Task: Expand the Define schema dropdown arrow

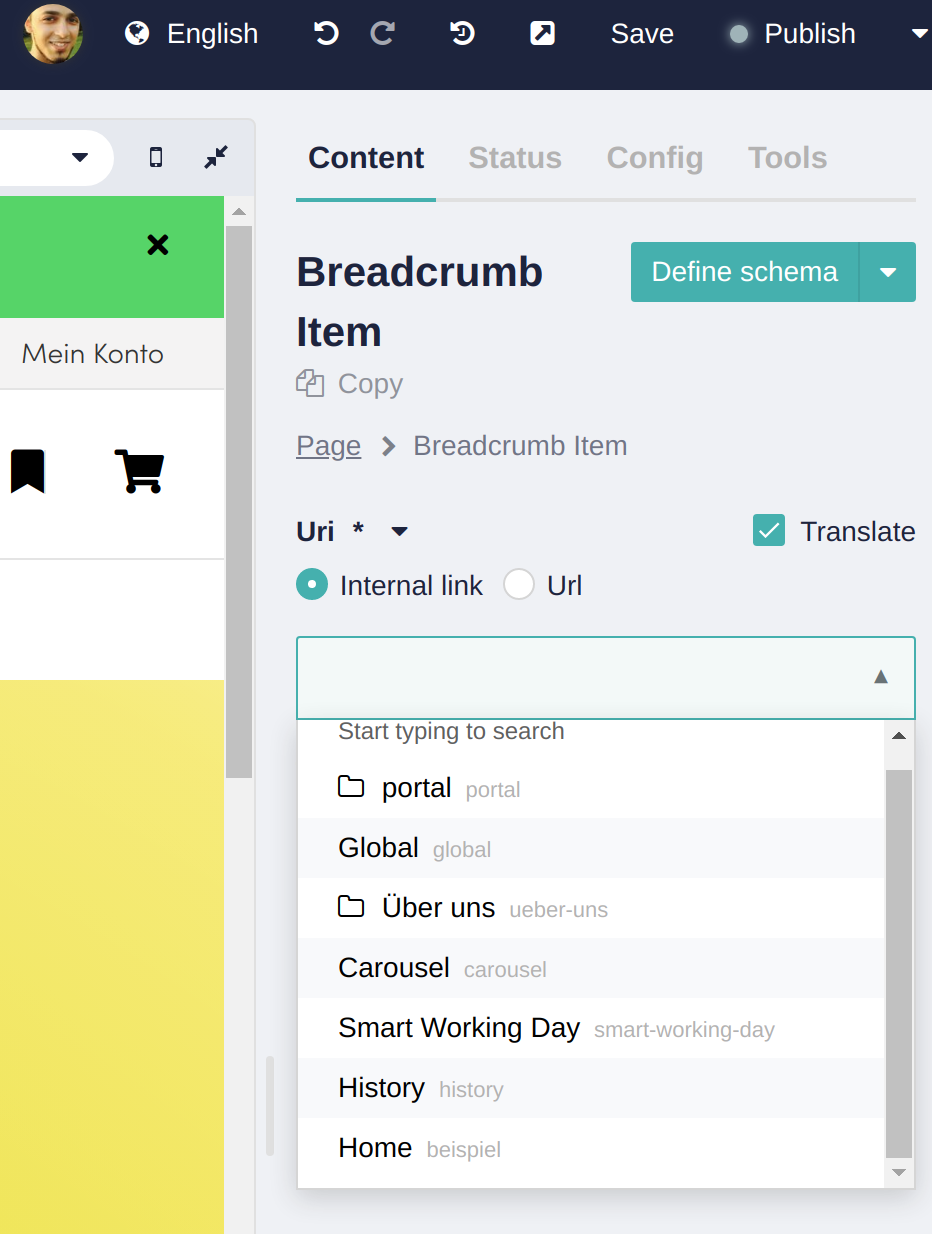Action: point(888,271)
